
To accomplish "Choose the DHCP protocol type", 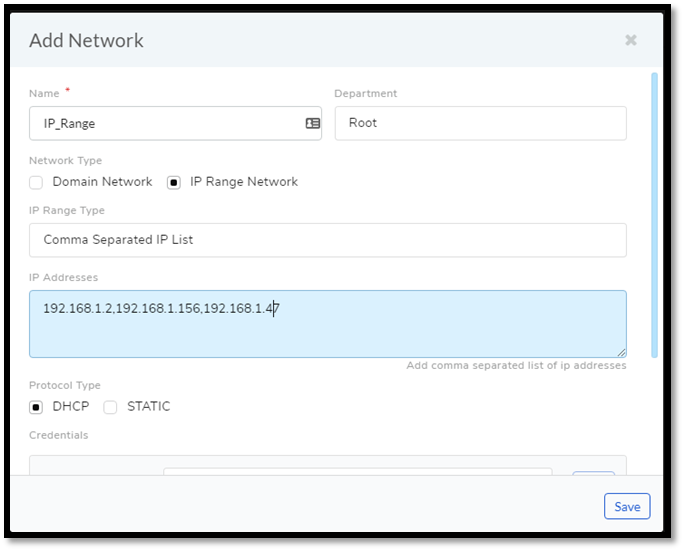I will (x=36, y=407).
